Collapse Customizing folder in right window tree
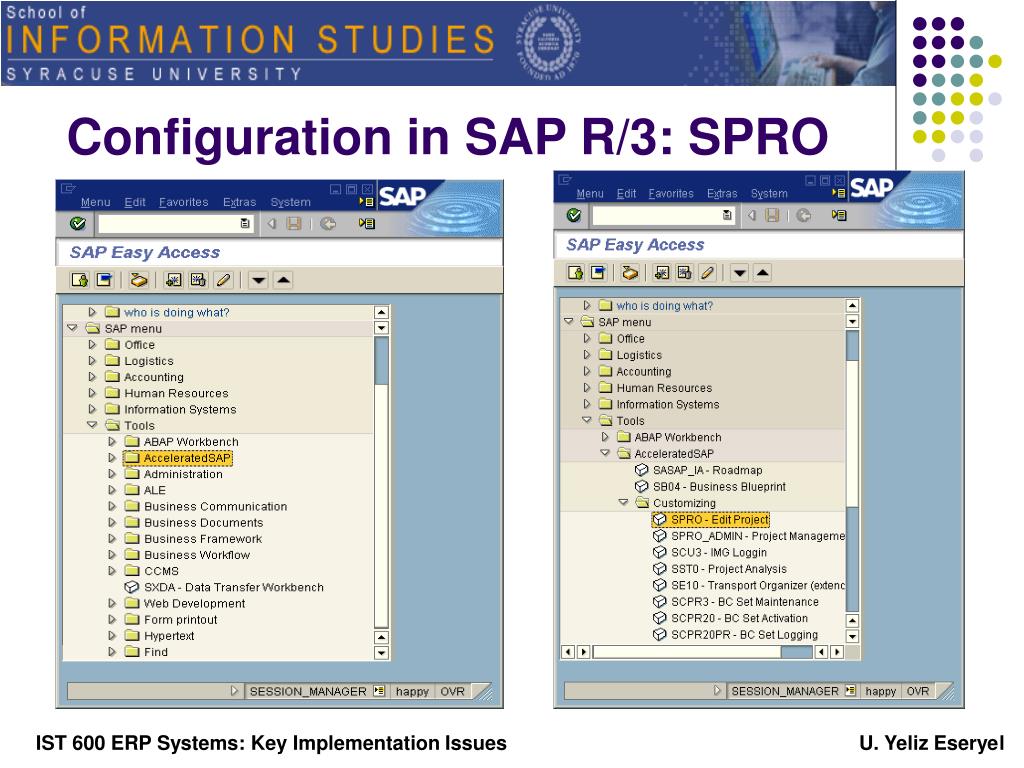The width and height of the screenshot is (1024, 768). (623, 502)
